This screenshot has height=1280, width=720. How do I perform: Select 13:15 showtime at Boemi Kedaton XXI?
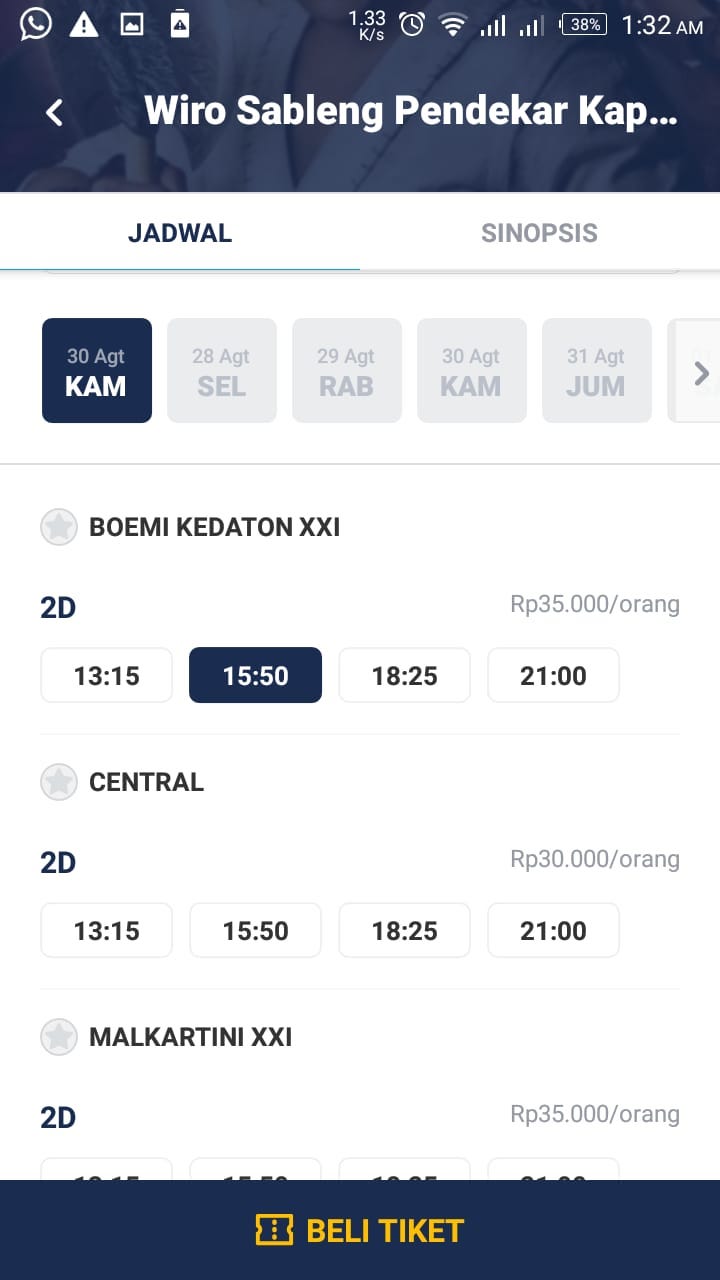click(107, 676)
